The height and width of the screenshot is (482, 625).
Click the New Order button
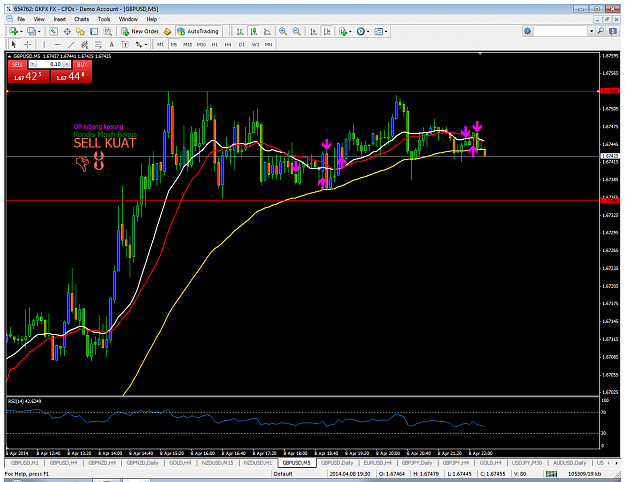[140, 31]
